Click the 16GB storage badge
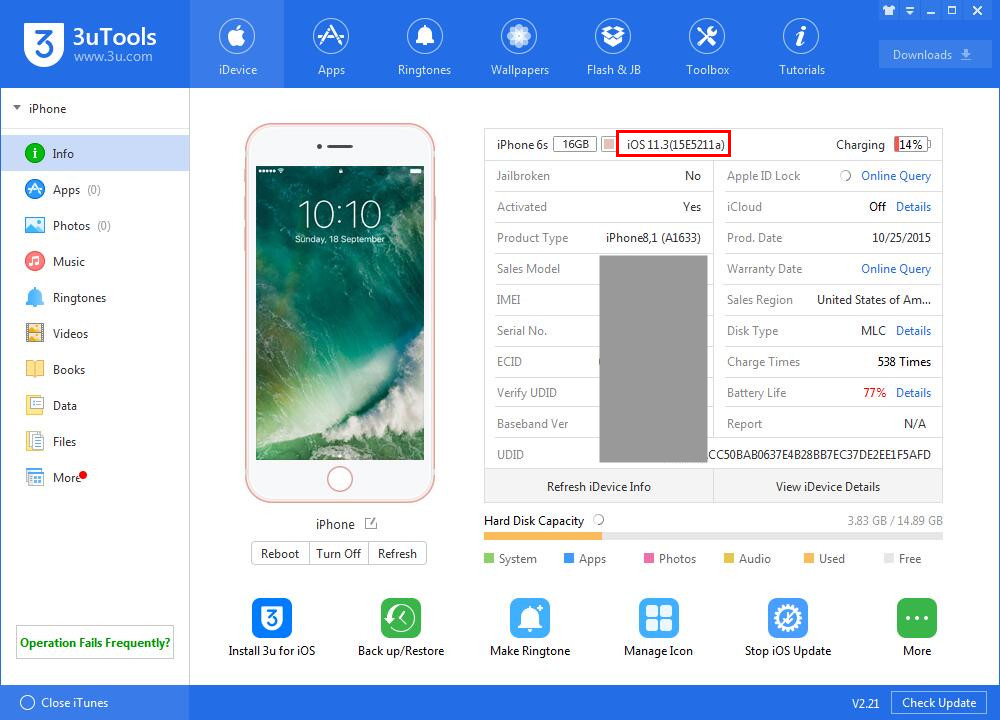 [575, 144]
